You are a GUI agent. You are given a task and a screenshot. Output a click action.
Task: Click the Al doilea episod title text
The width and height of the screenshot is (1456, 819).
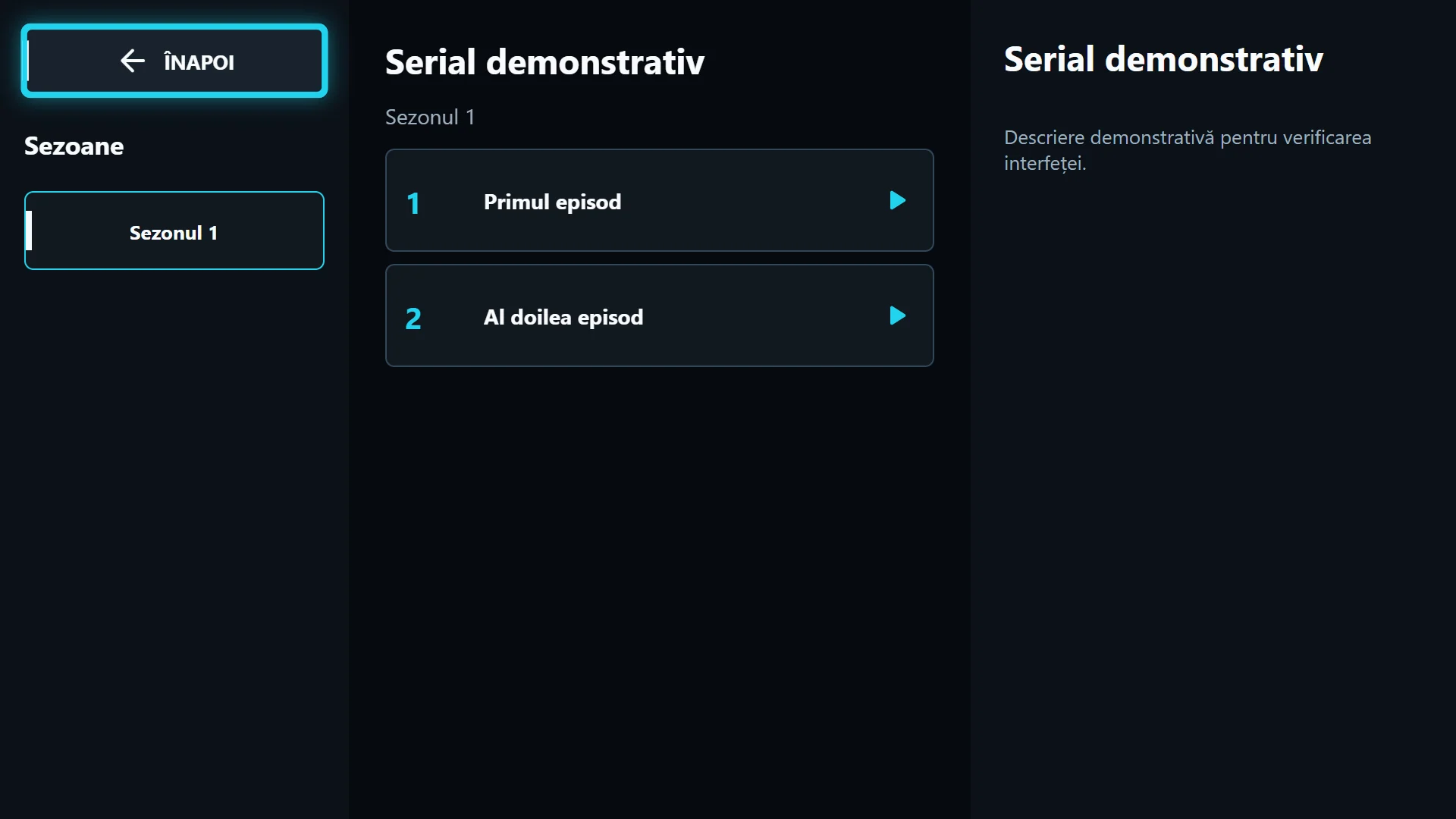click(x=563, y=318)
